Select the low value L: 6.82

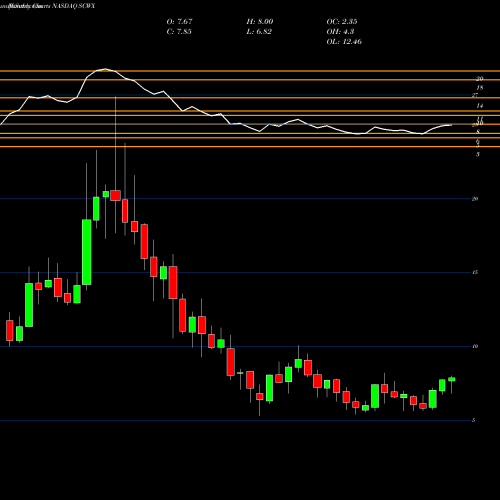click(259, 32)
